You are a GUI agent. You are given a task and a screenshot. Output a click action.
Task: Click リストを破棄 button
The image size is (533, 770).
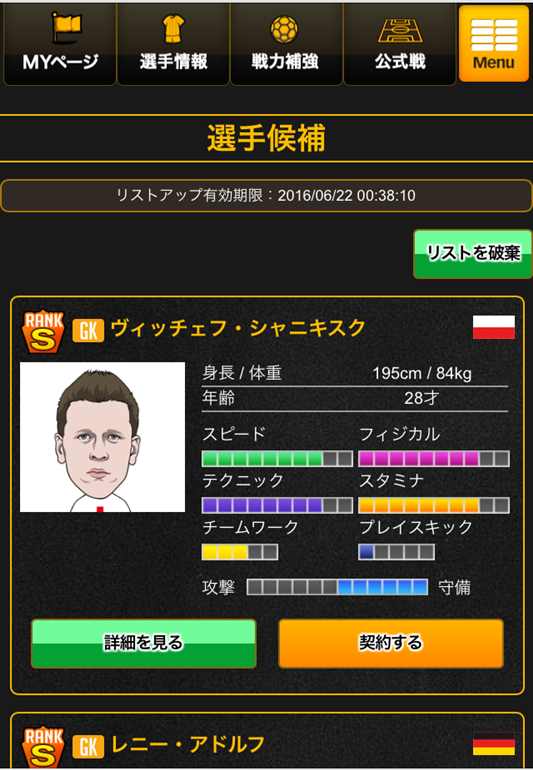473,254
